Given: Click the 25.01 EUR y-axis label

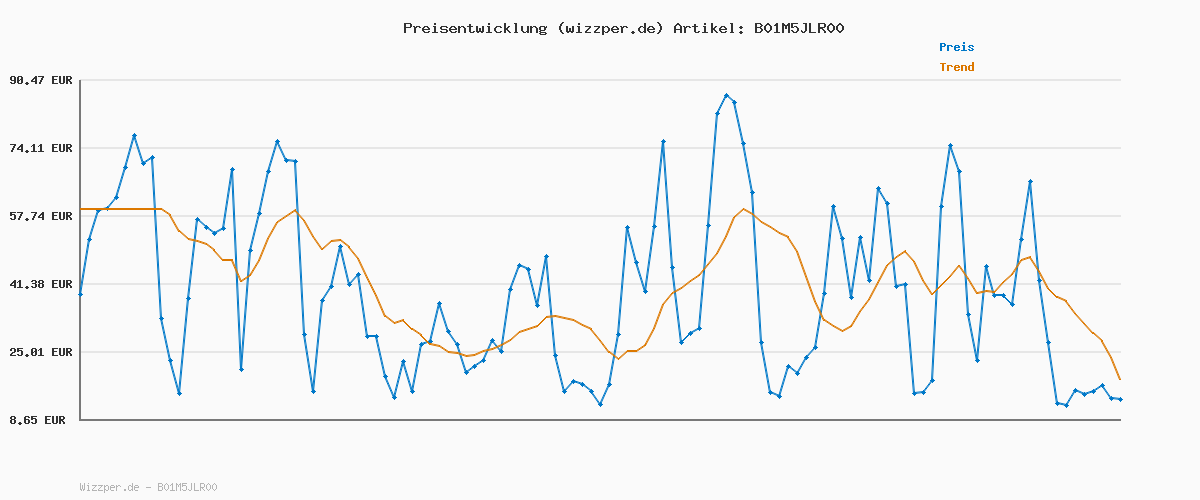Looking at the screenshot, I should pos(41,352).
